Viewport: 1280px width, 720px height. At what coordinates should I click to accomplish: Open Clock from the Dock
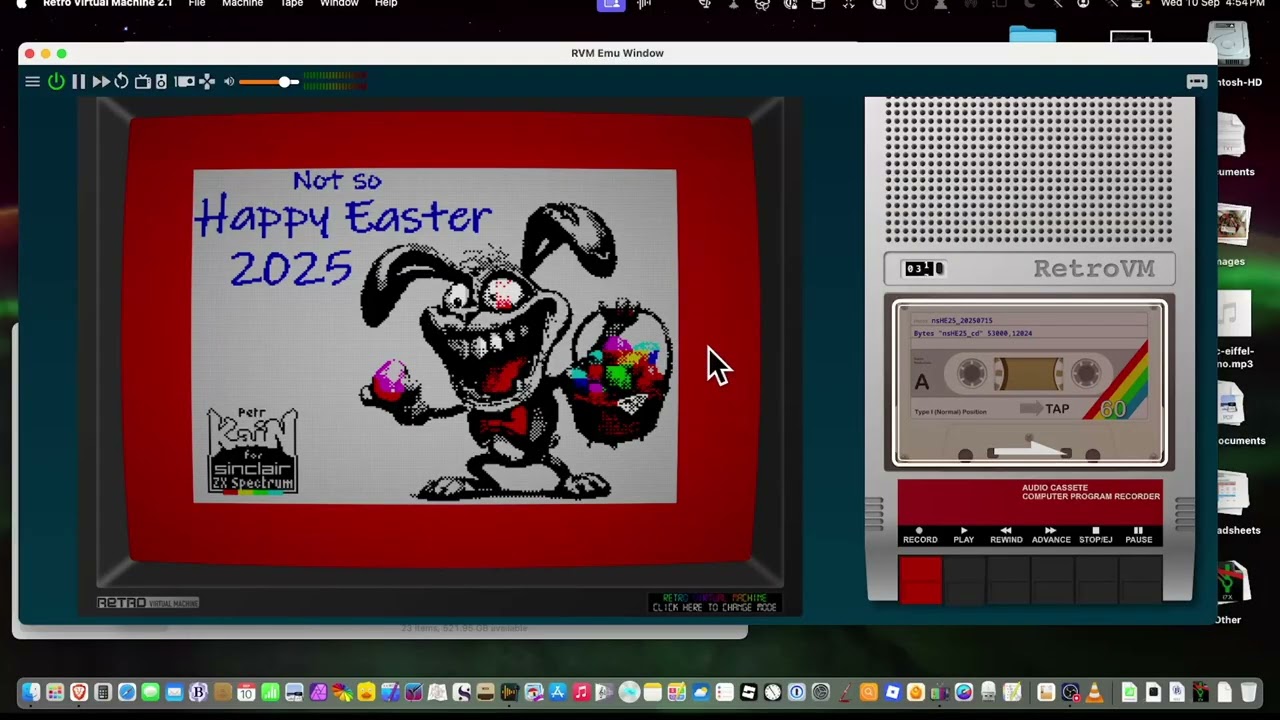point(773,692)
